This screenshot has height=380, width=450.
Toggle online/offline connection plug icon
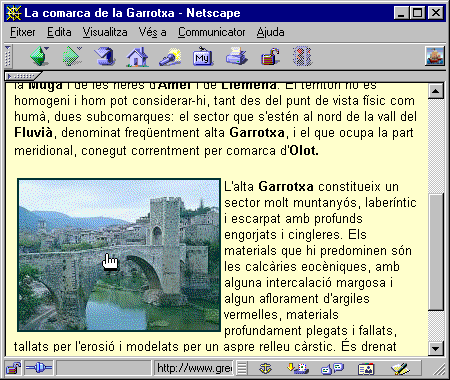point(39,368)
